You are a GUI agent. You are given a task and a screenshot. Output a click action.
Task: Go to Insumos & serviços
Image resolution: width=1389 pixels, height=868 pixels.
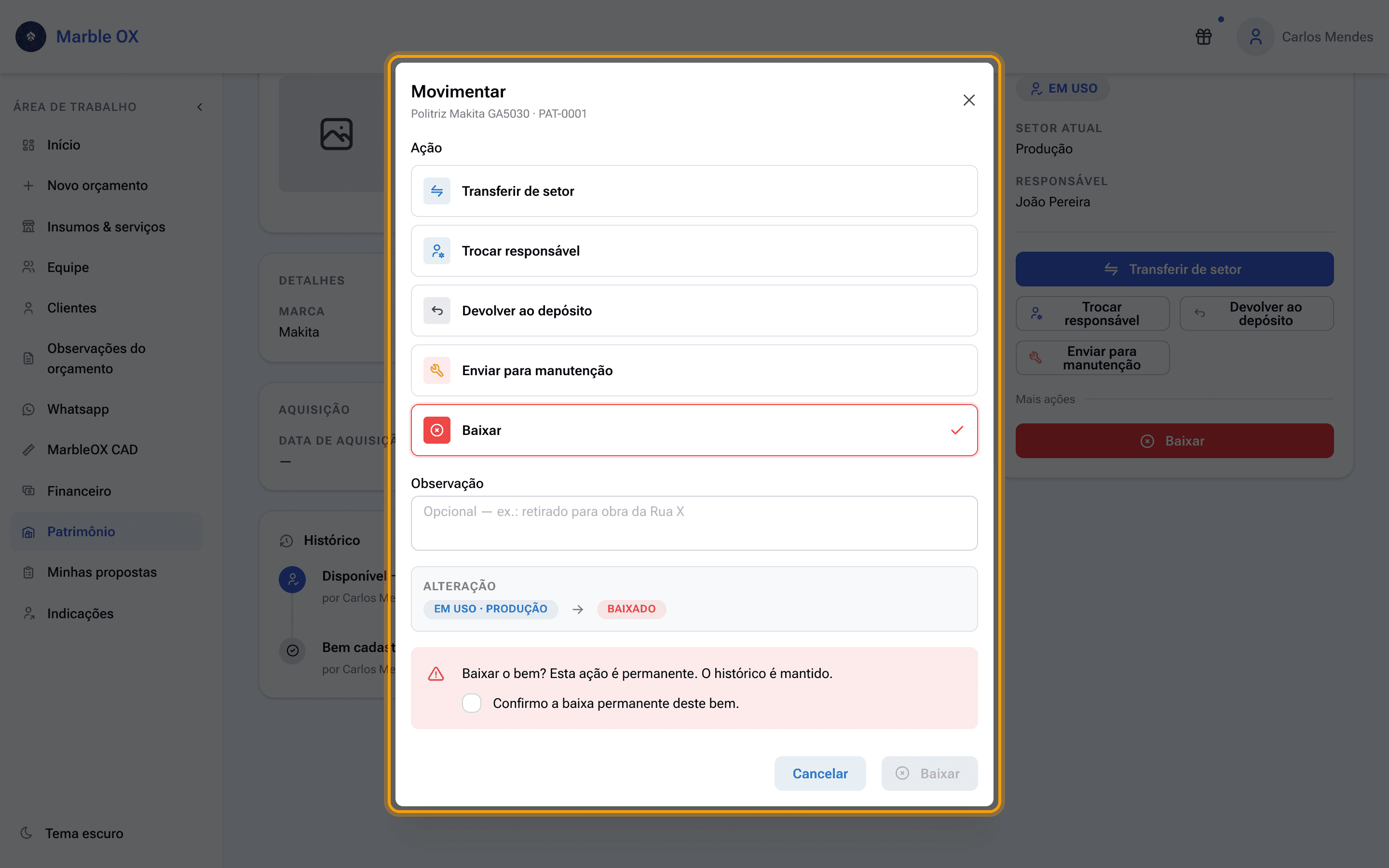(107, 227)
